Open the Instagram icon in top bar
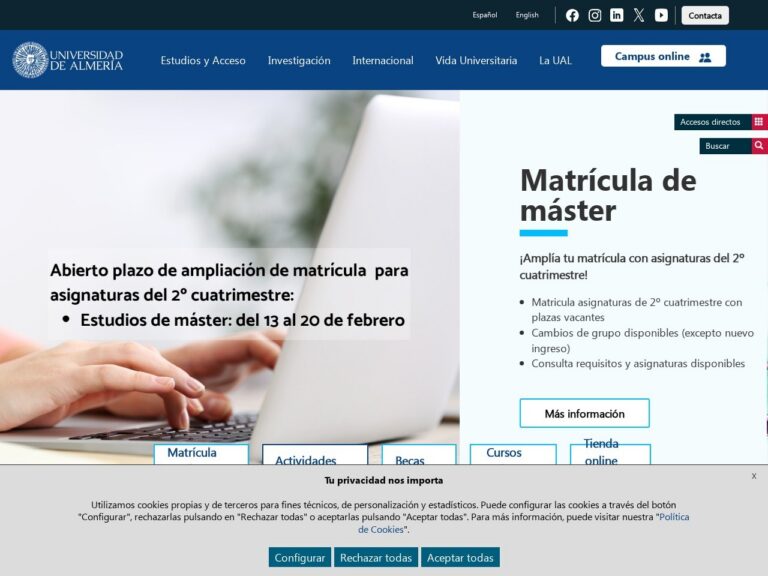768x576 pixels. (595, 15)
